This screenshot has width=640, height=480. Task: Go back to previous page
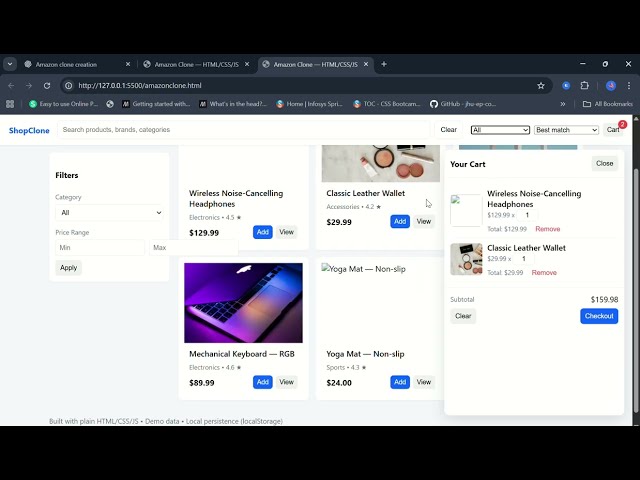(11, 86)
